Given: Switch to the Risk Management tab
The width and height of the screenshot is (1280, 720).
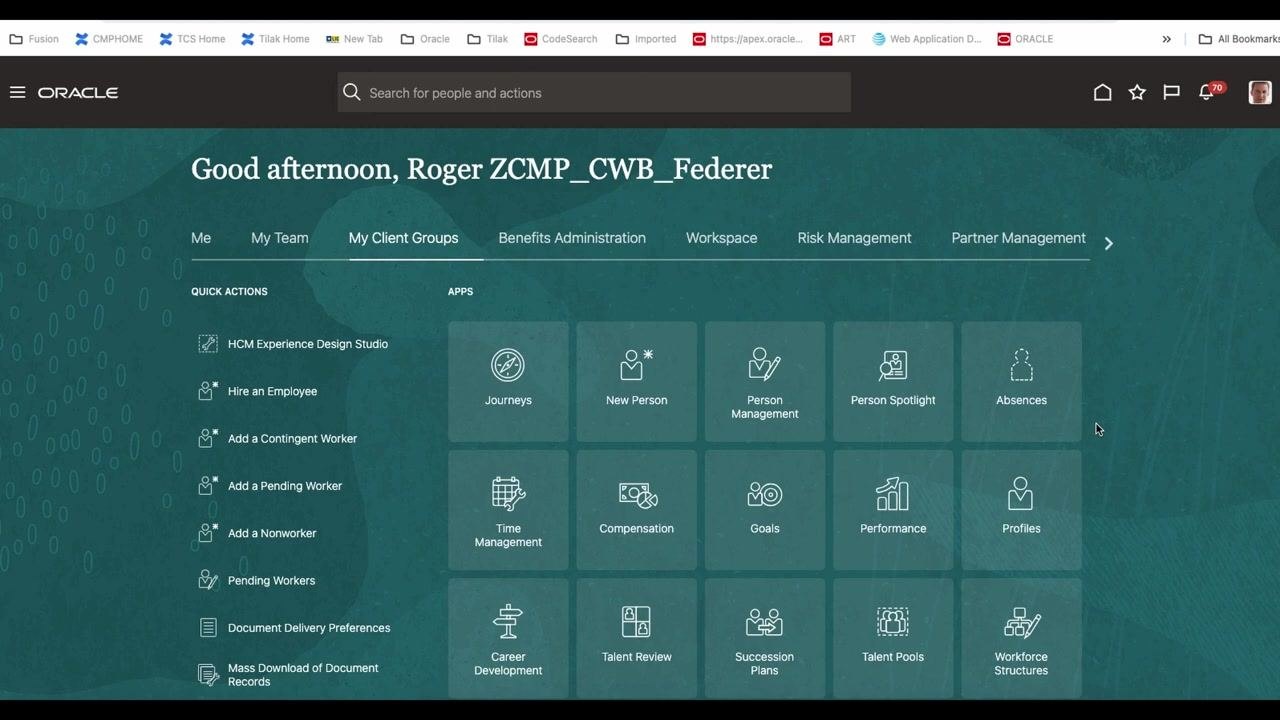Looking at the screenshot, I should [x=855, y=238].
